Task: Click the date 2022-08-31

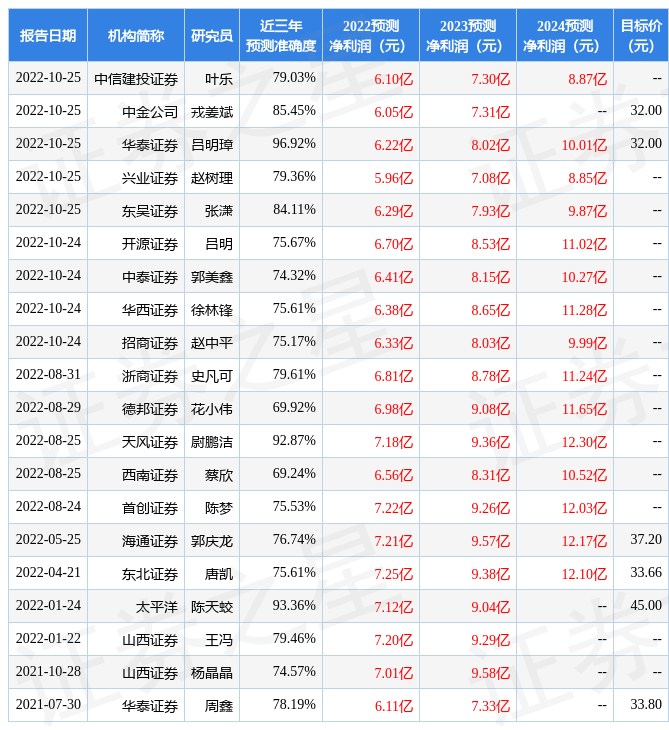Action: (48, 374)
